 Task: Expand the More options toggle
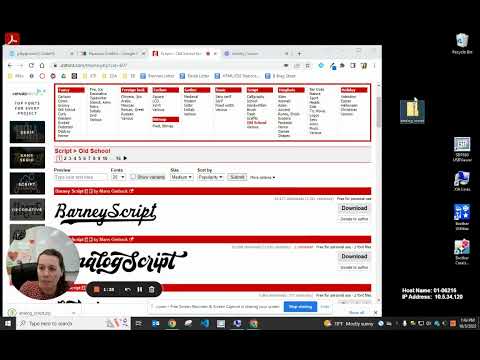(263, 177)
